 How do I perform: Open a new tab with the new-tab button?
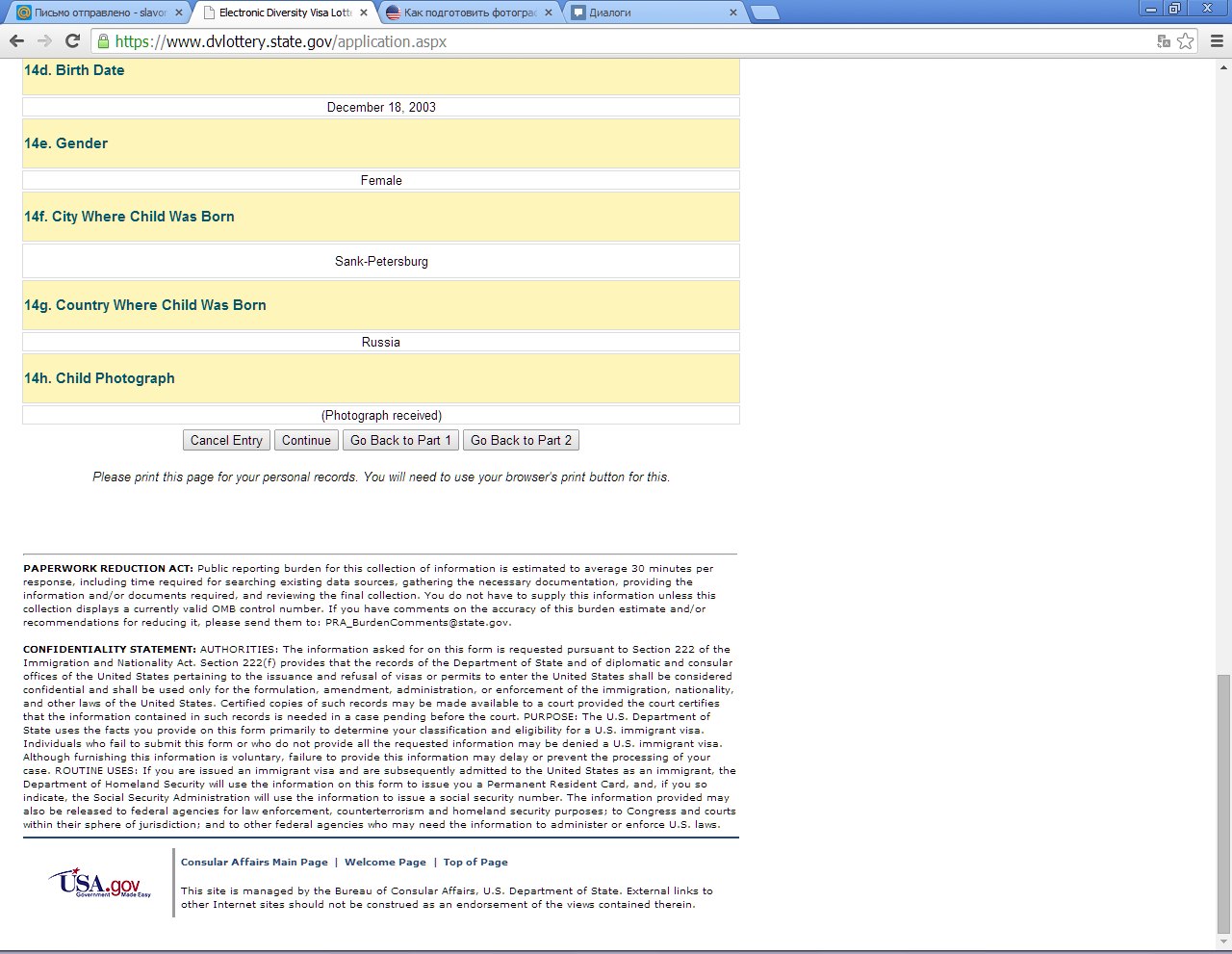764,13
